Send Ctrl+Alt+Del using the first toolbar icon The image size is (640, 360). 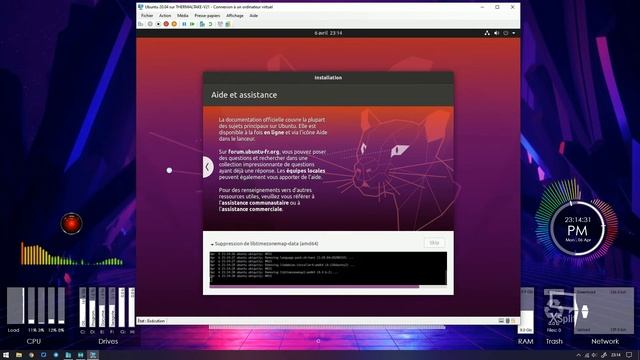(141, 24)
